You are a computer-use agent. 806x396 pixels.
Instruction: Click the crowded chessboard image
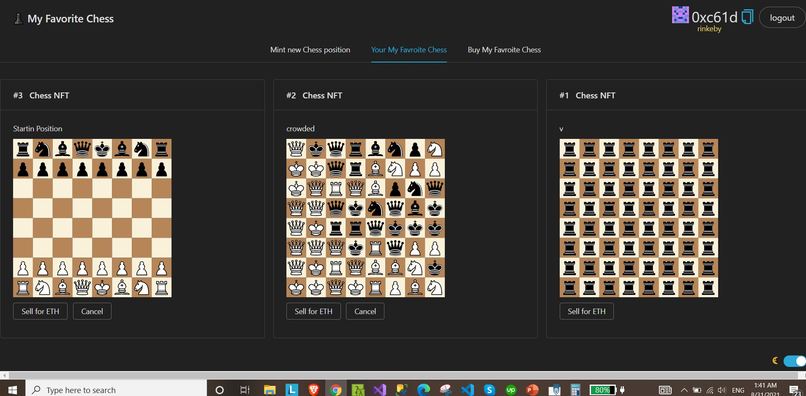(365, 218)
